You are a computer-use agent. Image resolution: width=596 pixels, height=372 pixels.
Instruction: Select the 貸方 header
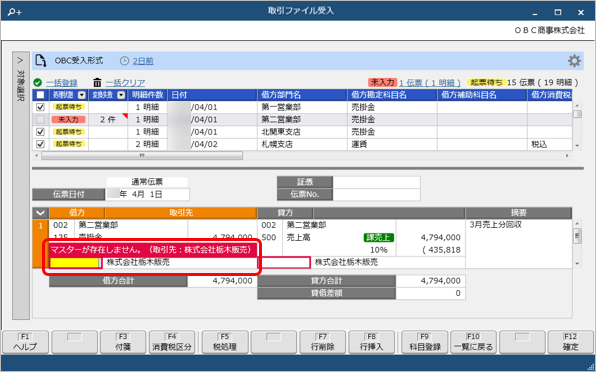click(x=285, y=213)
